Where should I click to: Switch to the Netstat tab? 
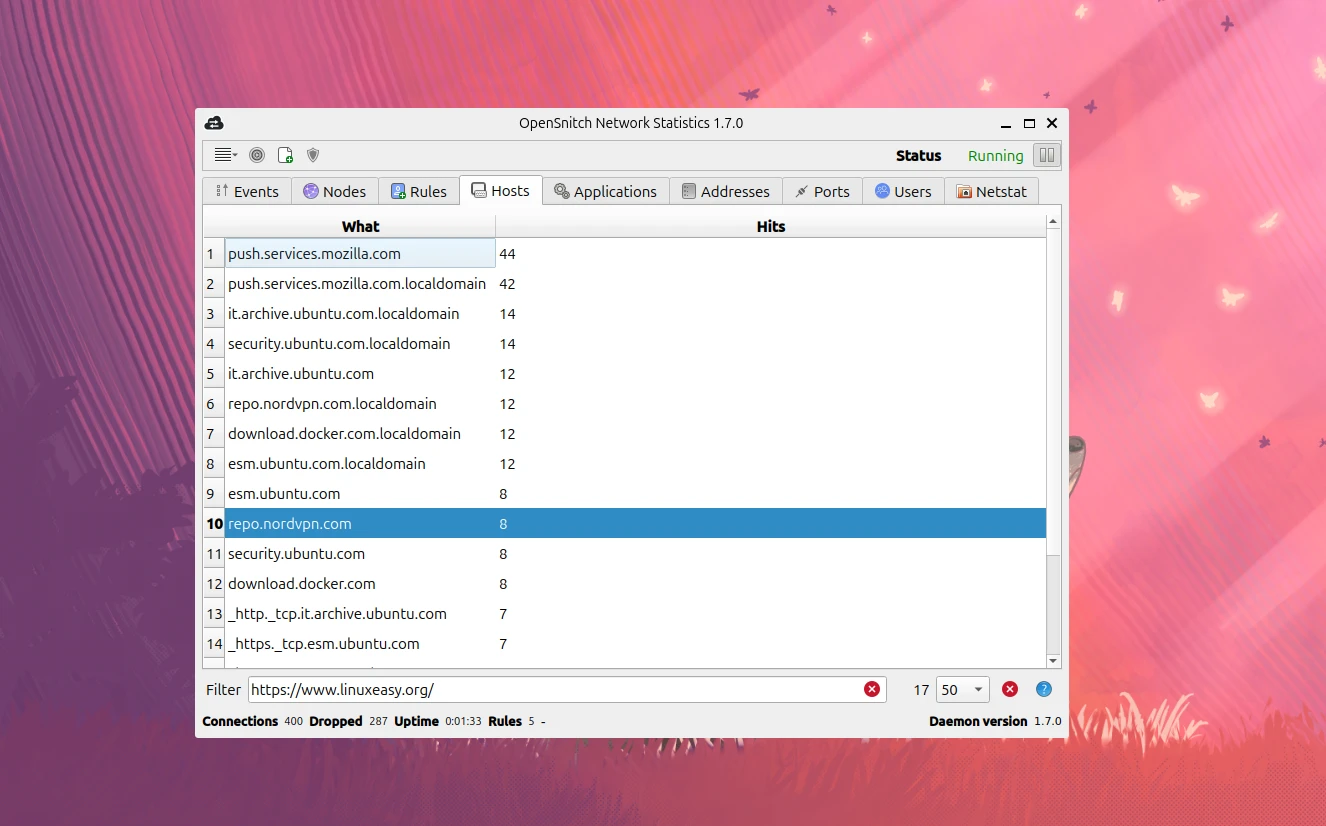(x=991, y=191)
